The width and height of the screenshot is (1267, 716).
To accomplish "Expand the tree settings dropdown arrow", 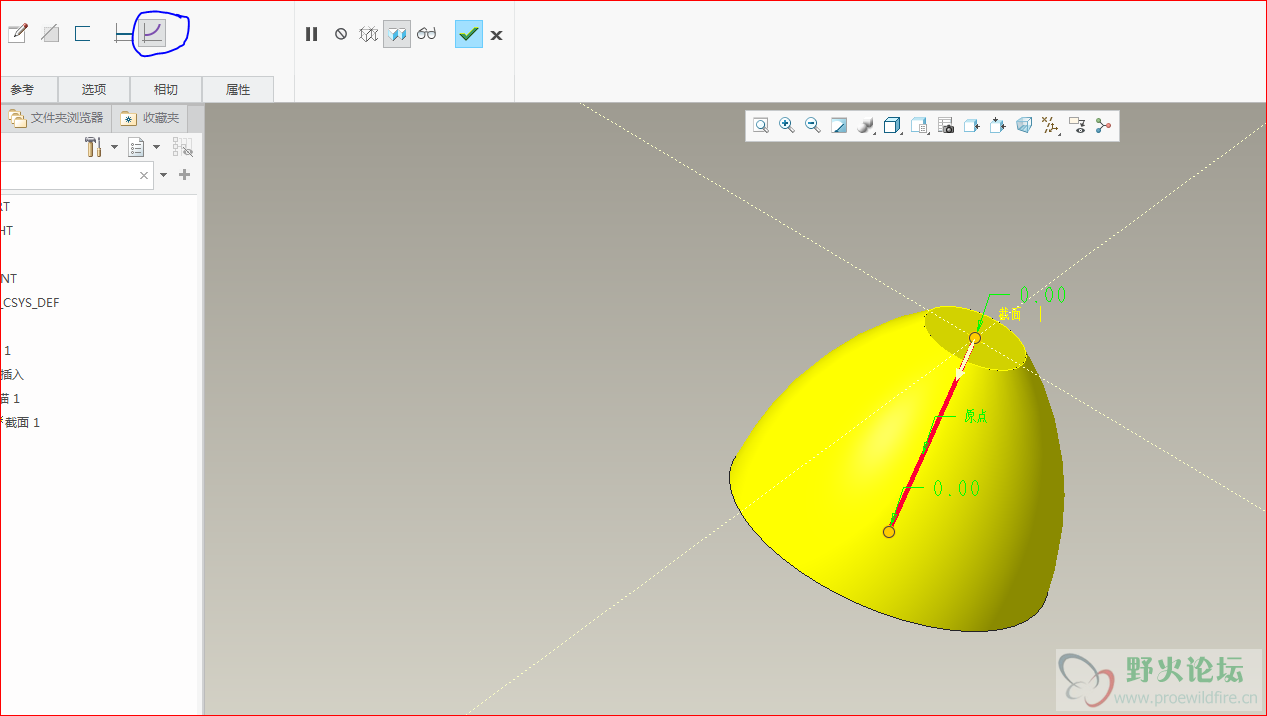I will [x=114, y=147].
